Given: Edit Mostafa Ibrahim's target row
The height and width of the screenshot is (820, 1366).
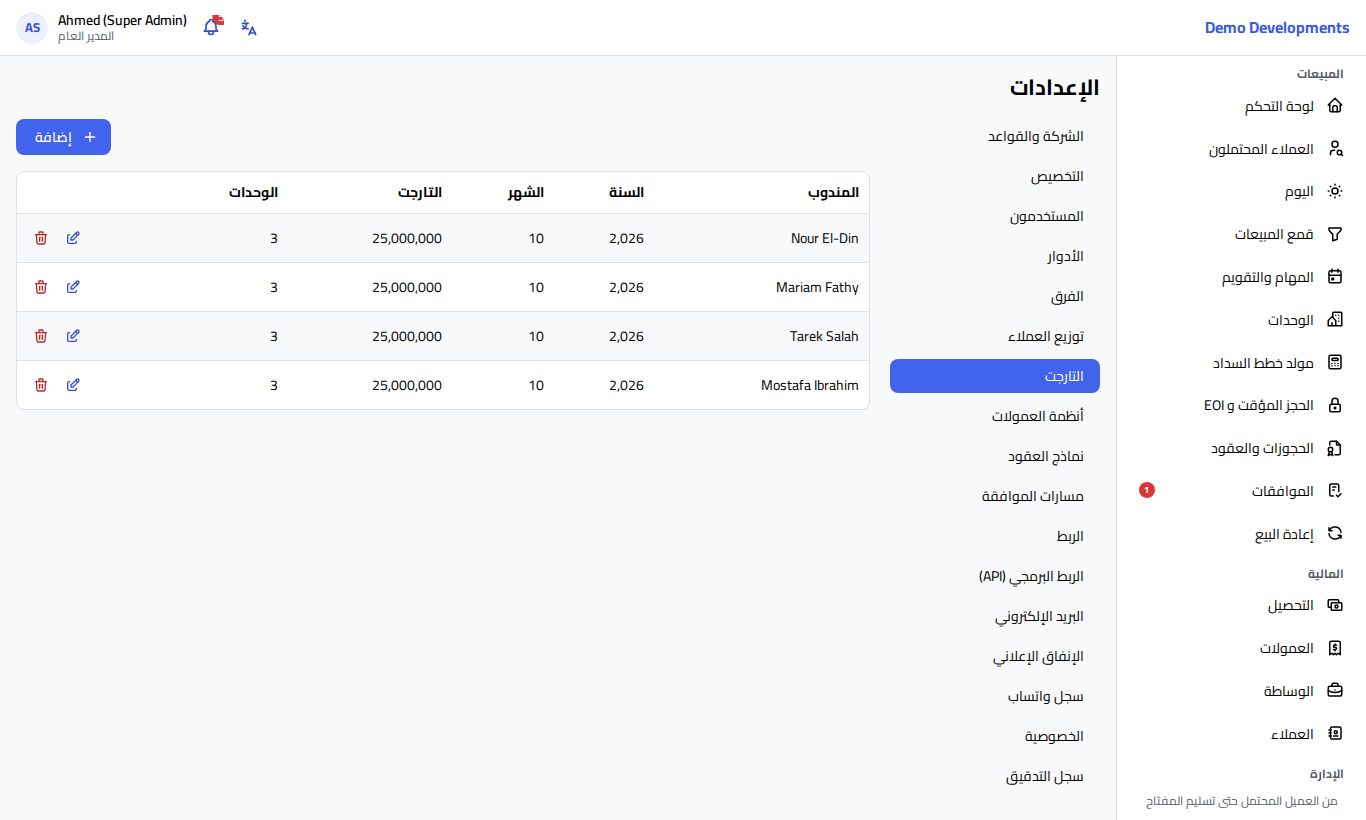Looking at the screenshot, I should (73, 385).
